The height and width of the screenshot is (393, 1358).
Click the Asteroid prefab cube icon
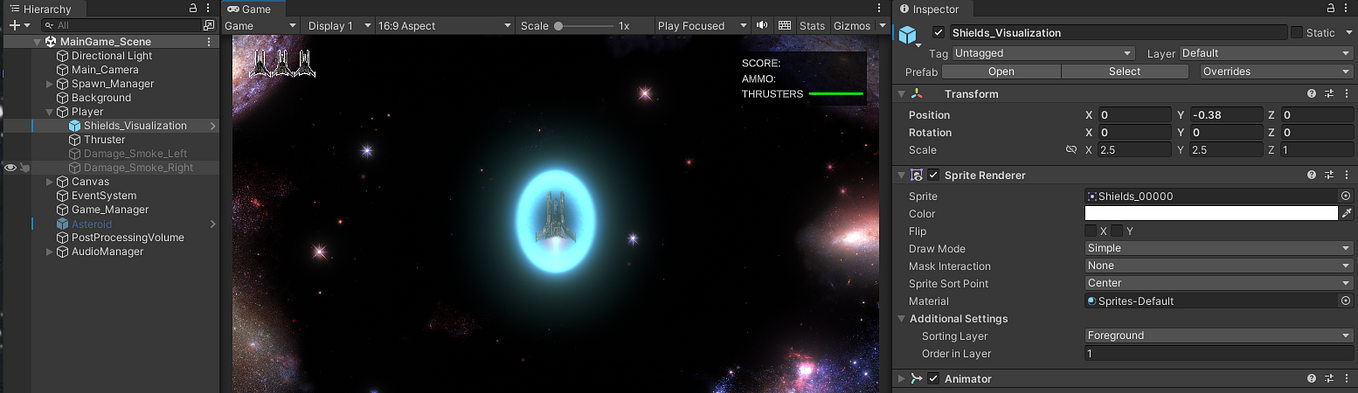[63, 224]
